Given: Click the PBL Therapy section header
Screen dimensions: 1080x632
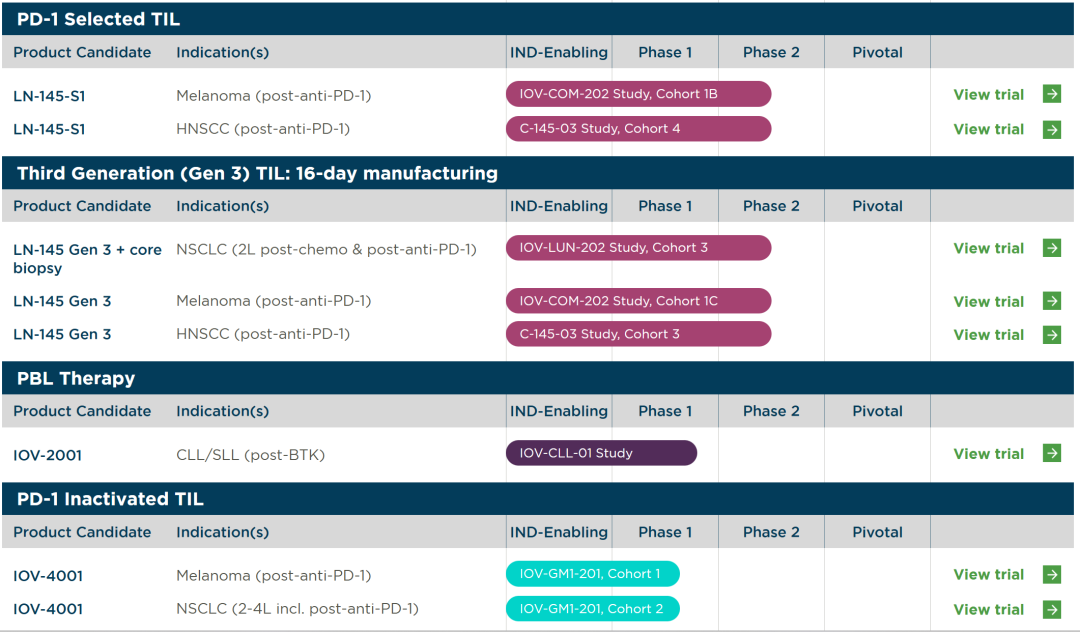Looking at the screenshot, I should [538, 378].
